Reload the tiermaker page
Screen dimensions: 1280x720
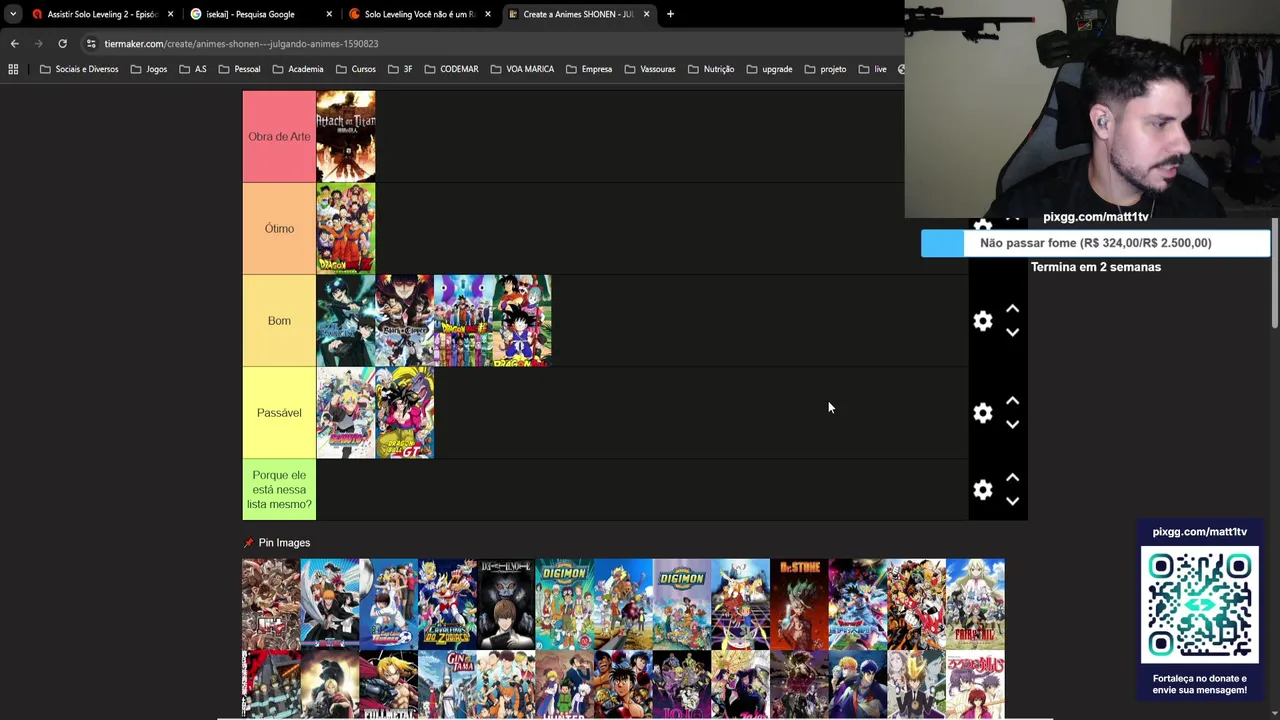(62, 43)
